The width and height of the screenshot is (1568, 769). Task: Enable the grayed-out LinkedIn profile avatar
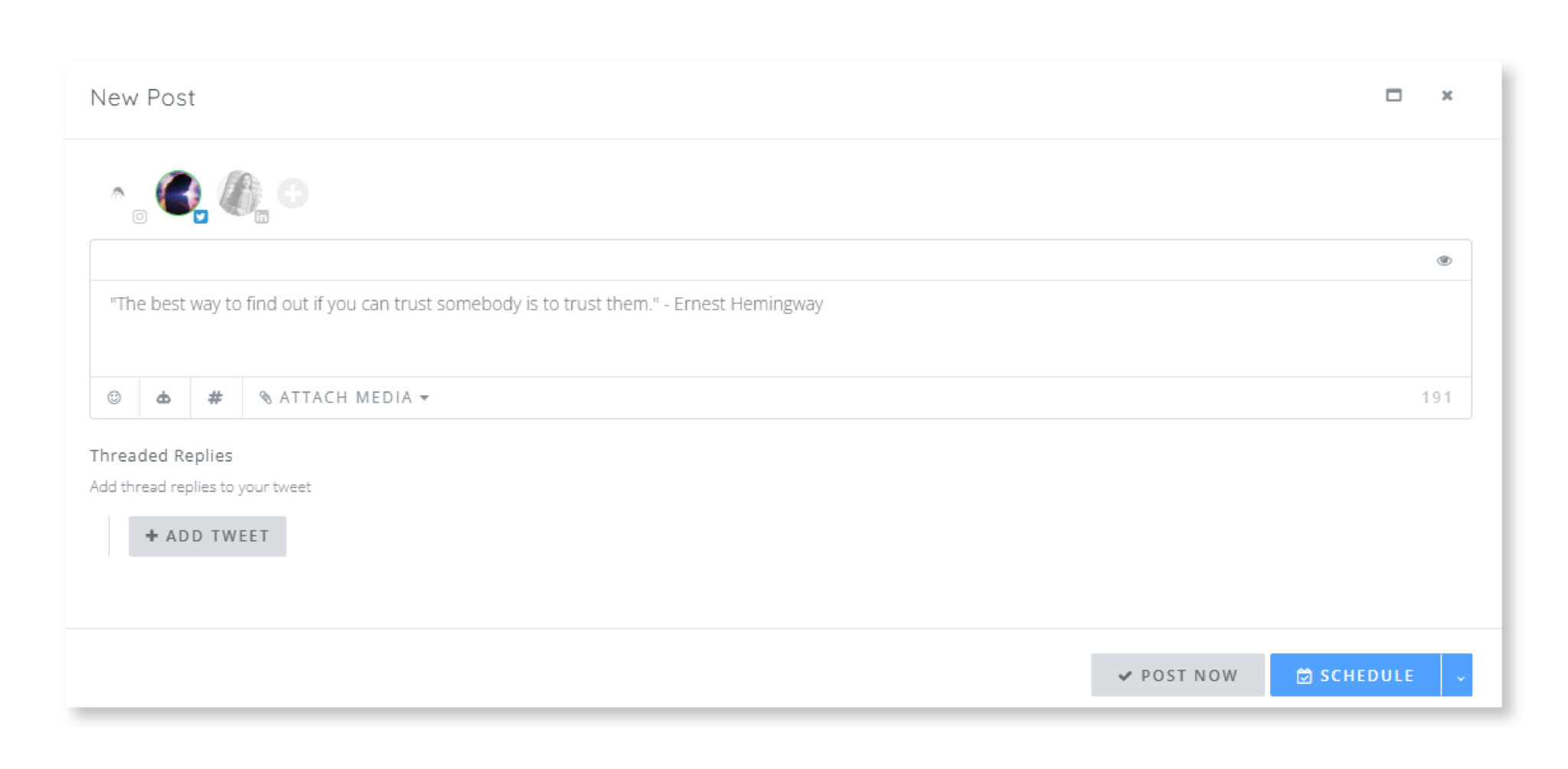pyautogui.click(x=239, y=192)
